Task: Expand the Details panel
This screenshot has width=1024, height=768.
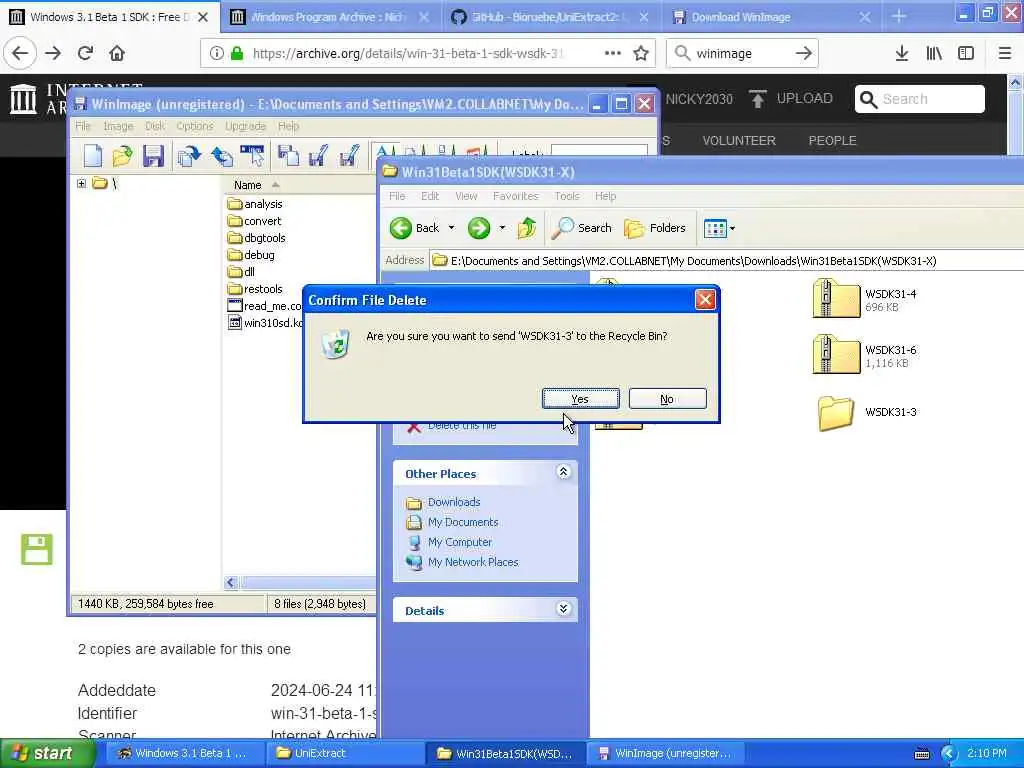Action: tap(564, 609)
